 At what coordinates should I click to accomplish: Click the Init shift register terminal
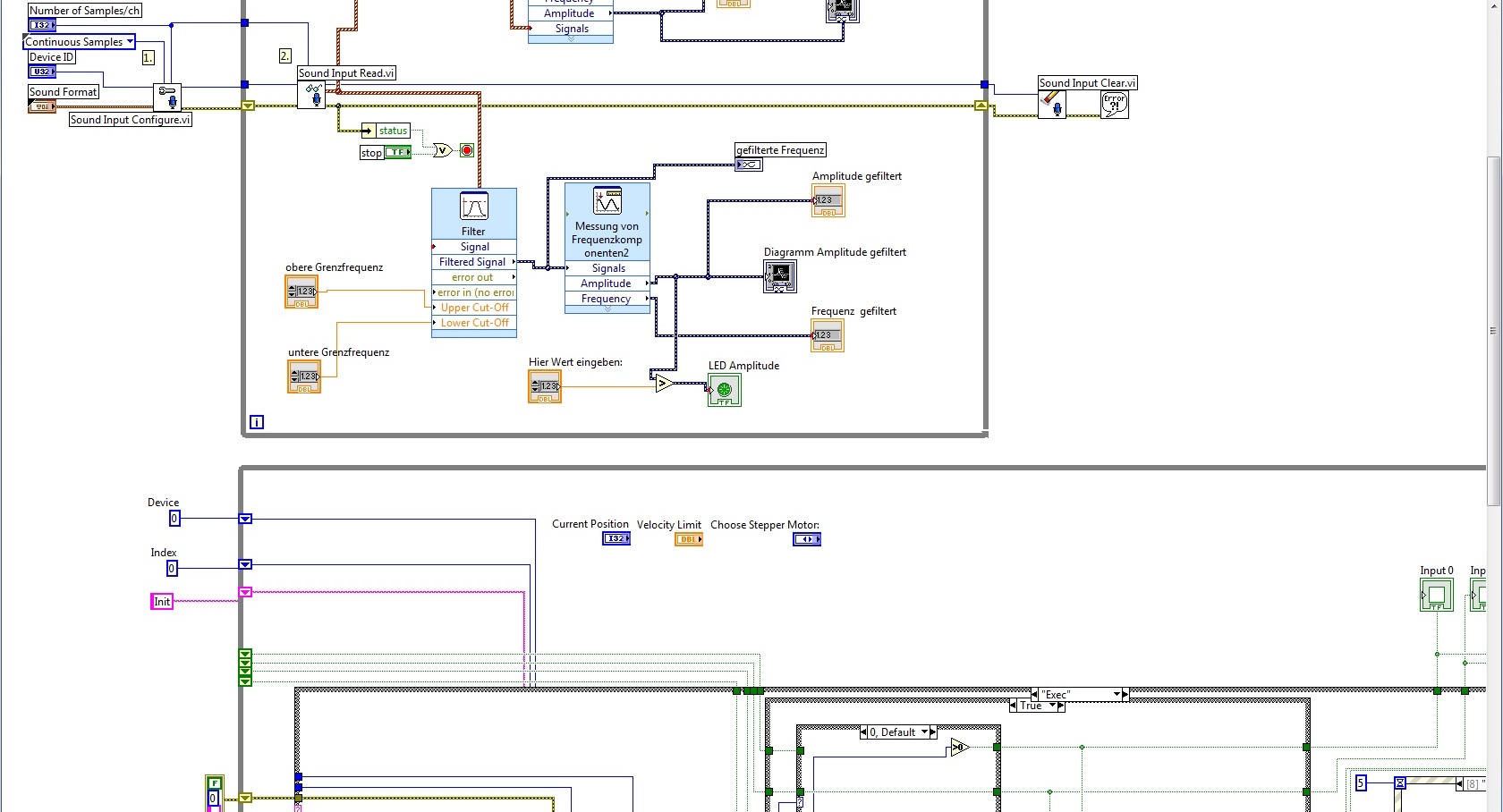[245, 592]
